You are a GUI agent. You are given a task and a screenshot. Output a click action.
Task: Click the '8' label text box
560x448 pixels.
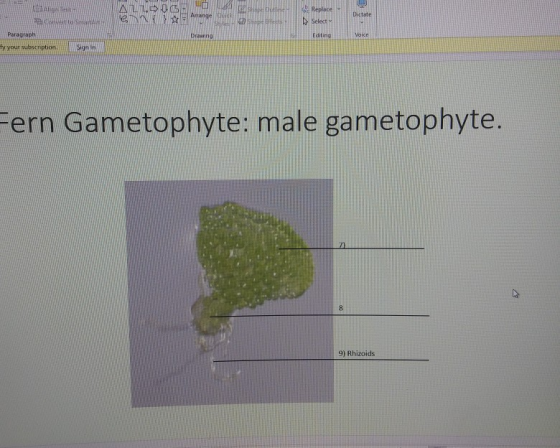pyautogui.click(x=341, y=308)
